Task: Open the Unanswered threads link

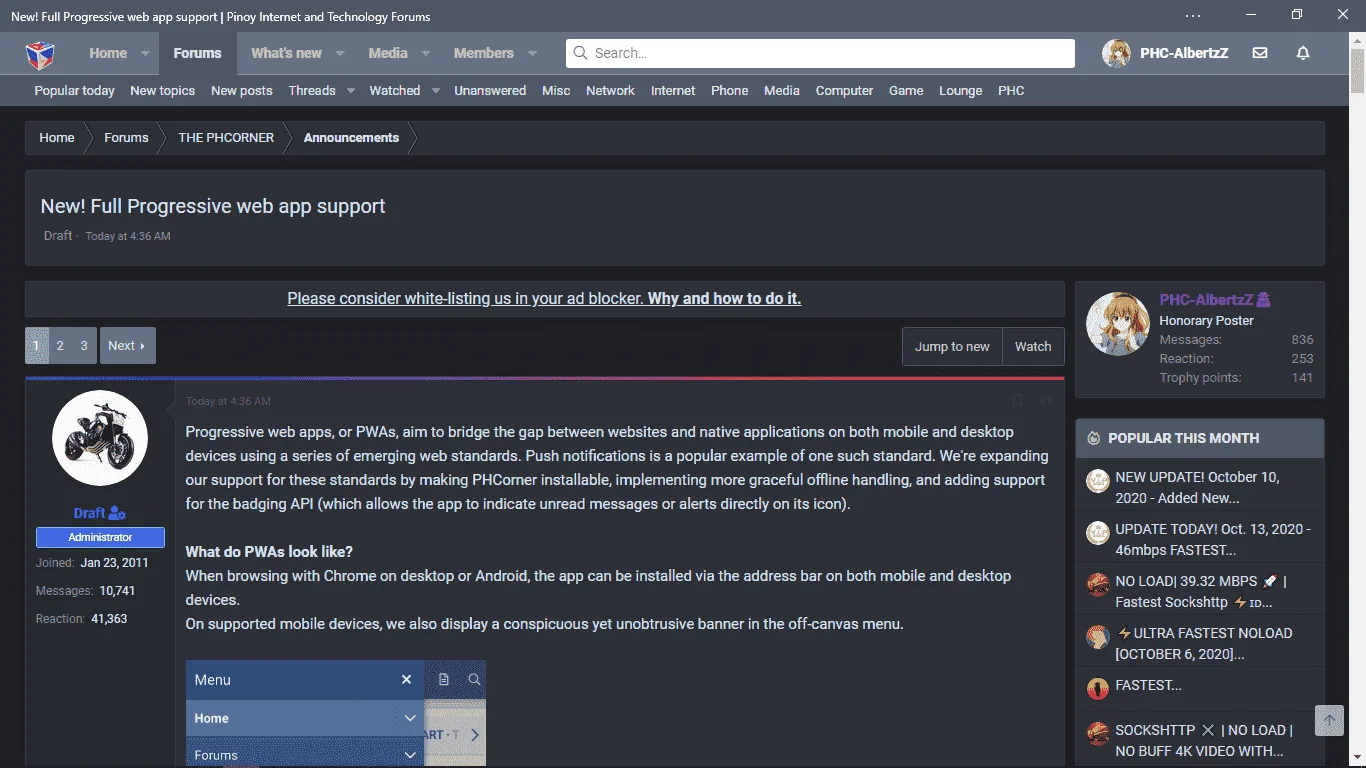Action: point(490,90)
